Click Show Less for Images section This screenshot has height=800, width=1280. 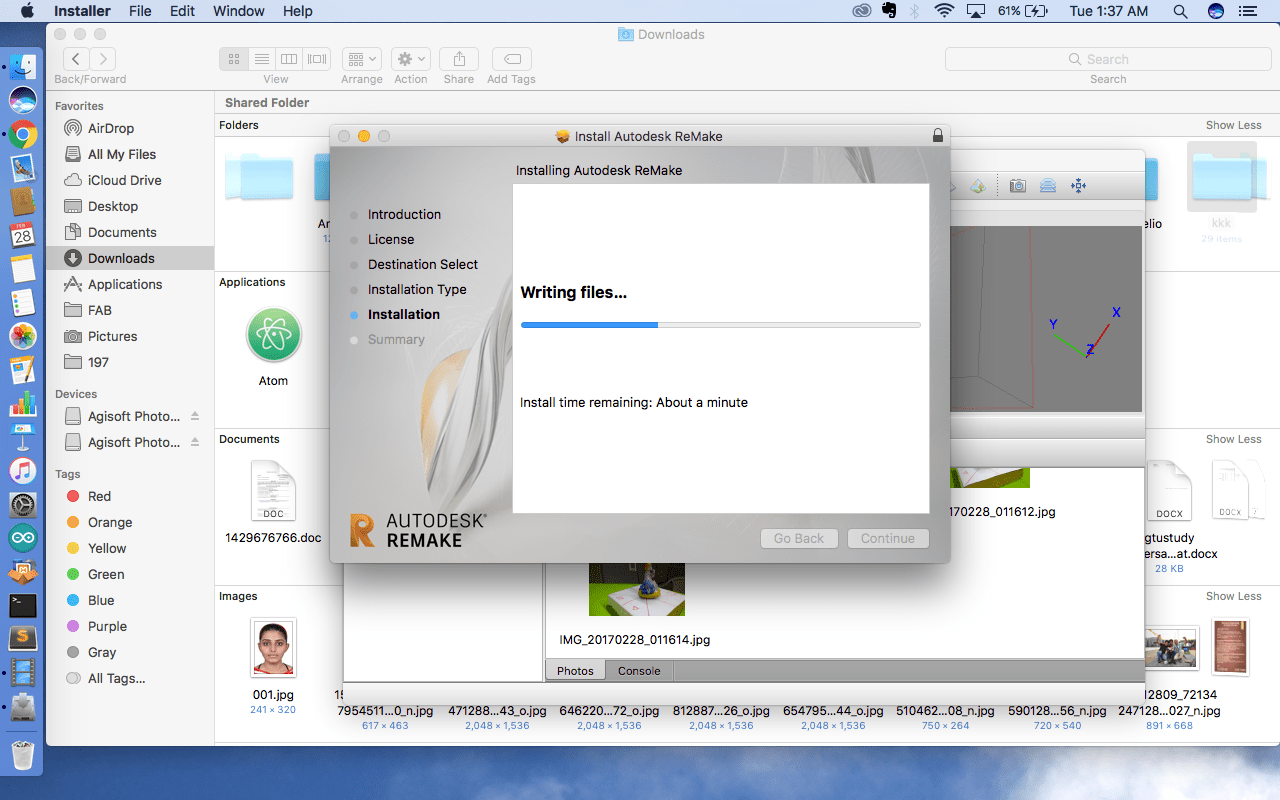[x=1233, y=596]
